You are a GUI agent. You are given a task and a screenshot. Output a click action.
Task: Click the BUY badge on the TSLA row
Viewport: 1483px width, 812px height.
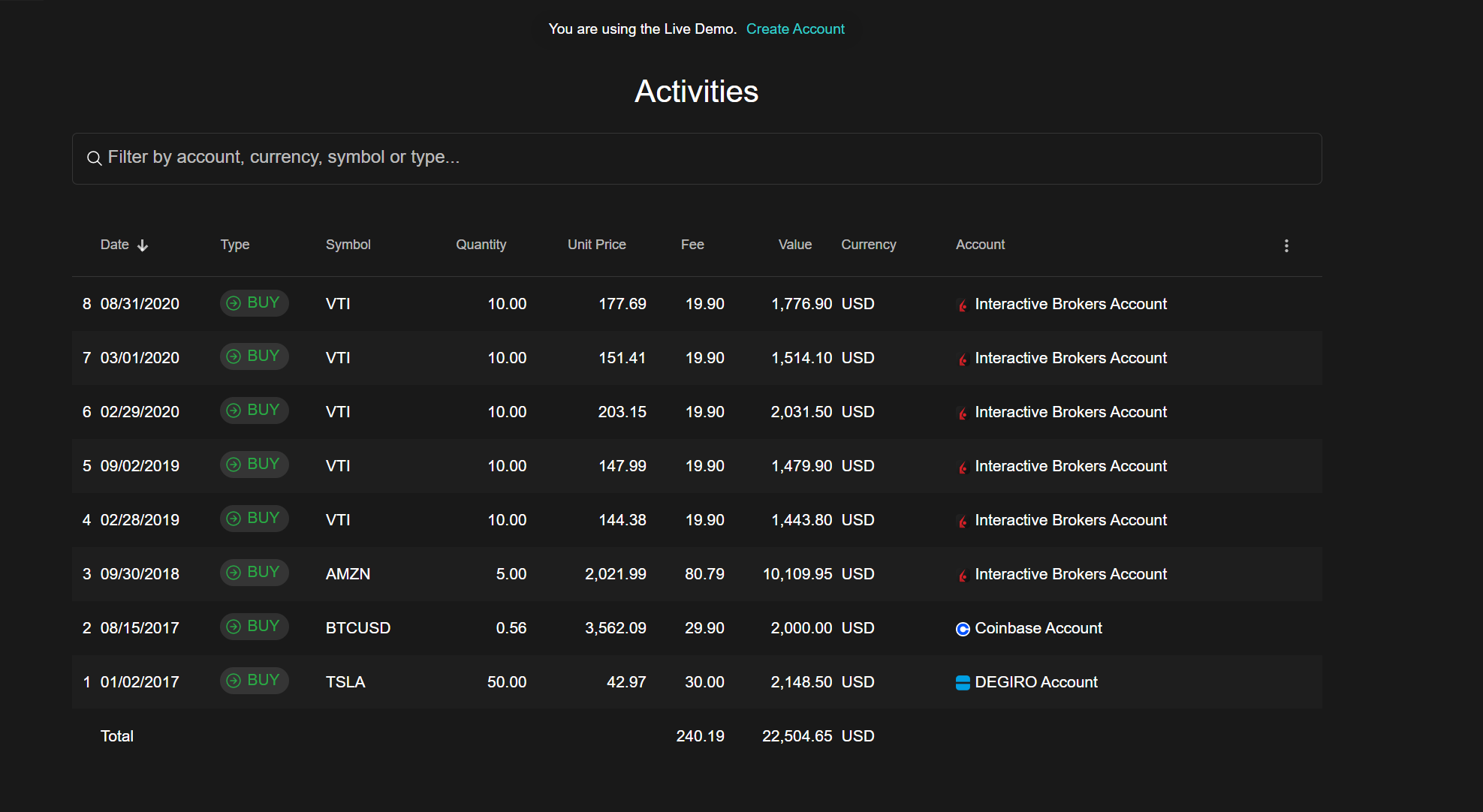pyautogui.click(x=254, y=681)
